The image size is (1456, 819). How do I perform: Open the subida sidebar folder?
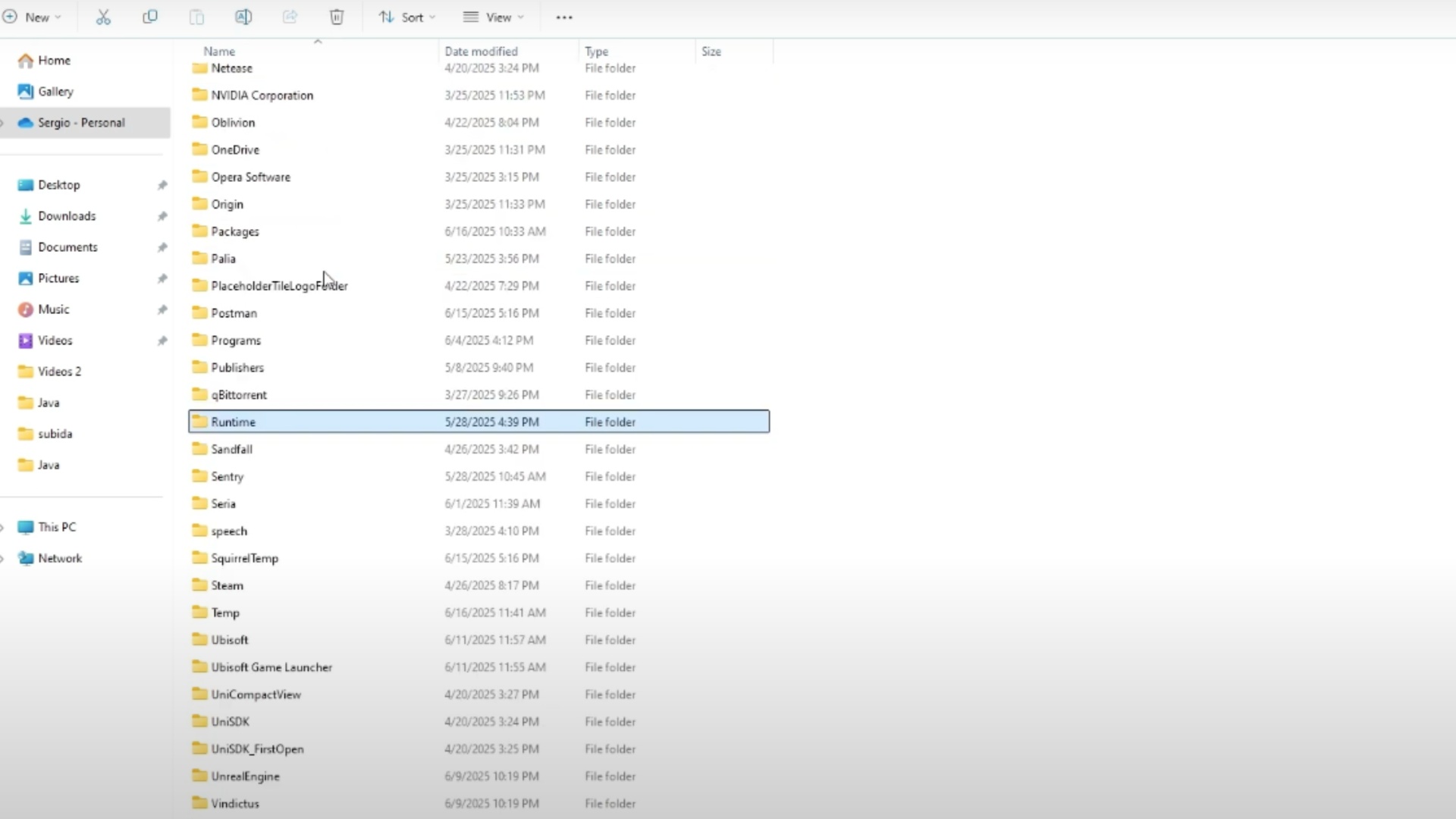pos(55,434)
